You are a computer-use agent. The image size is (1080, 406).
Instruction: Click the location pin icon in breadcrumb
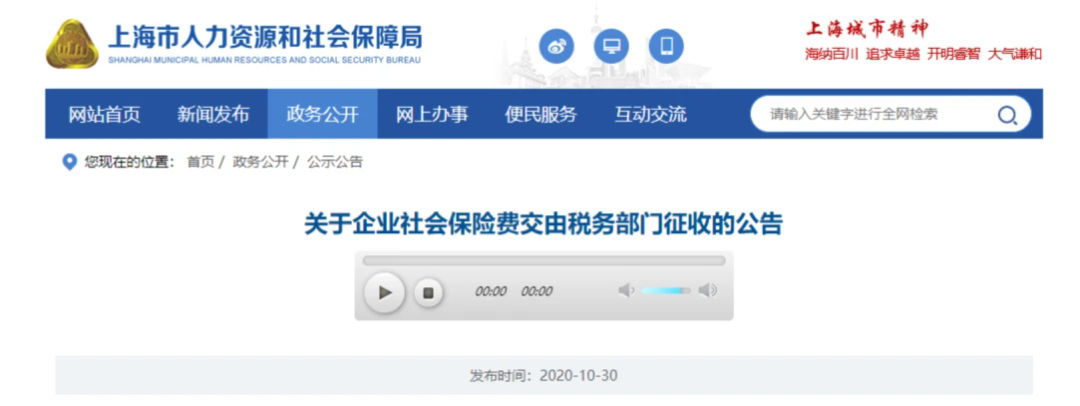[x=69, y=163]
